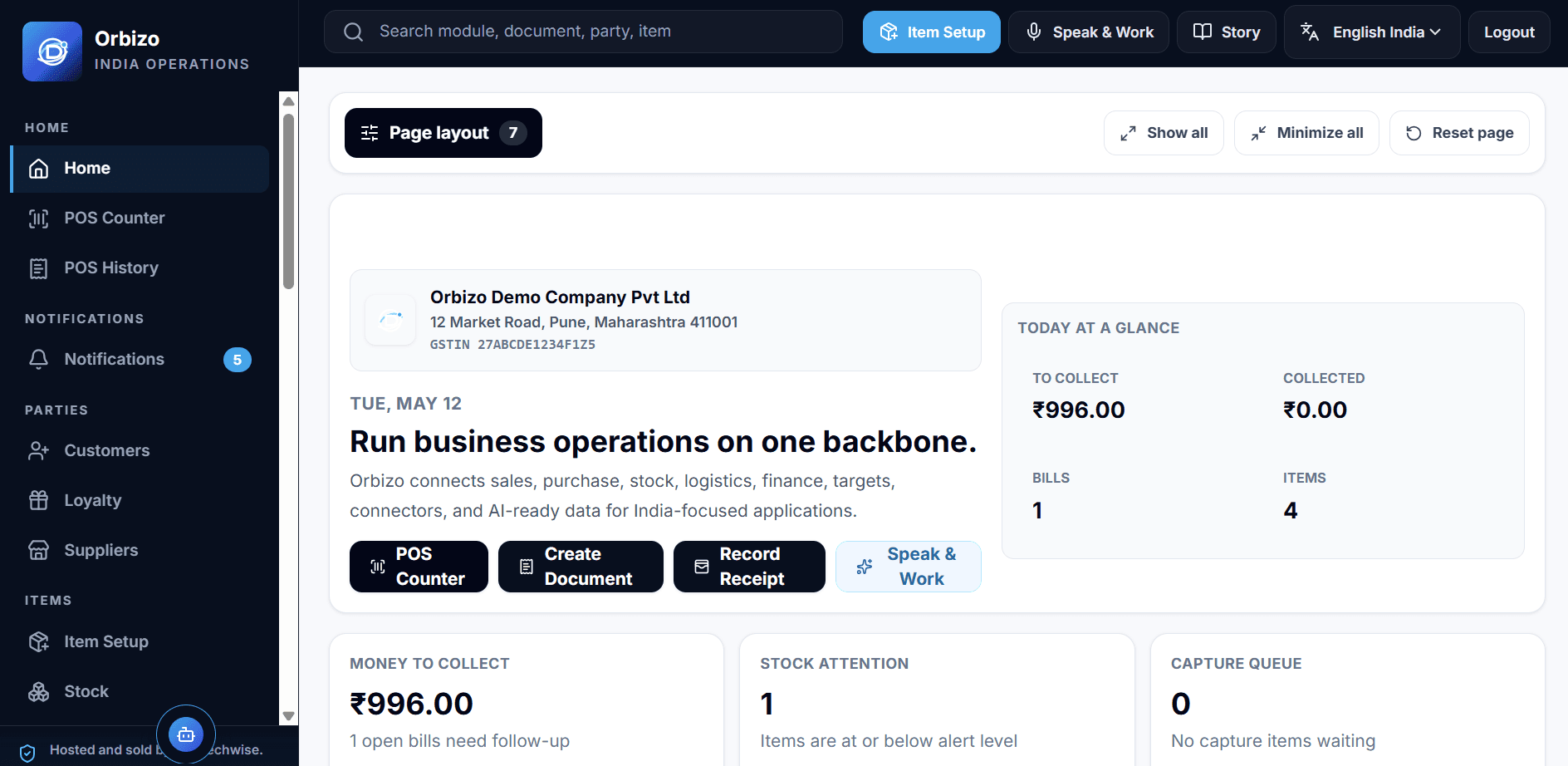Click the Customers person-plus icon
Image resolution: width=1568 pixels, height=766 pixels.
39,450
